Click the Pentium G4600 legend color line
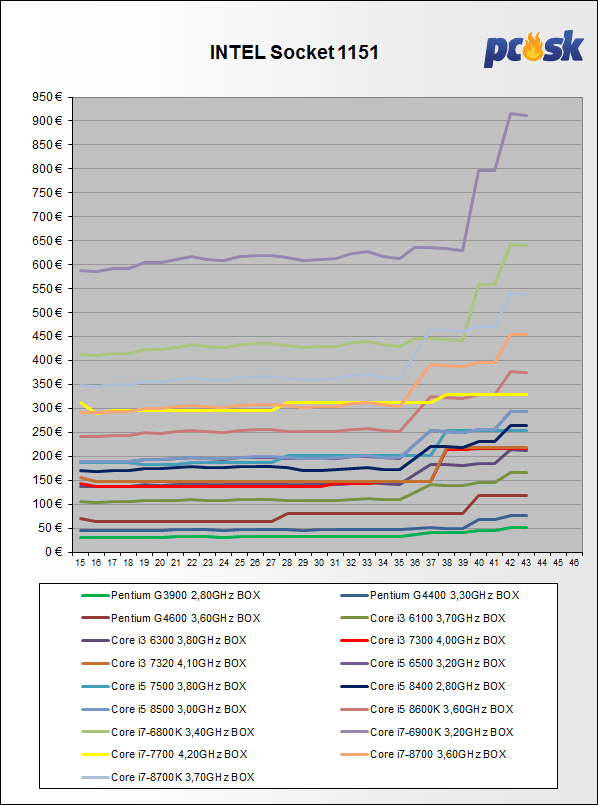598x805 pixels. pyautogui.click(x=95, y=618)
